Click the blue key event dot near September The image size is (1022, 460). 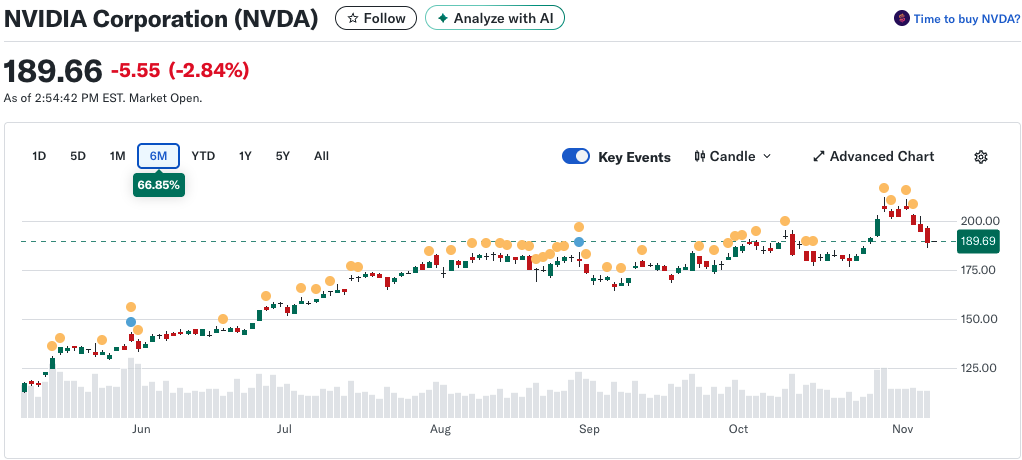[579, 242]
